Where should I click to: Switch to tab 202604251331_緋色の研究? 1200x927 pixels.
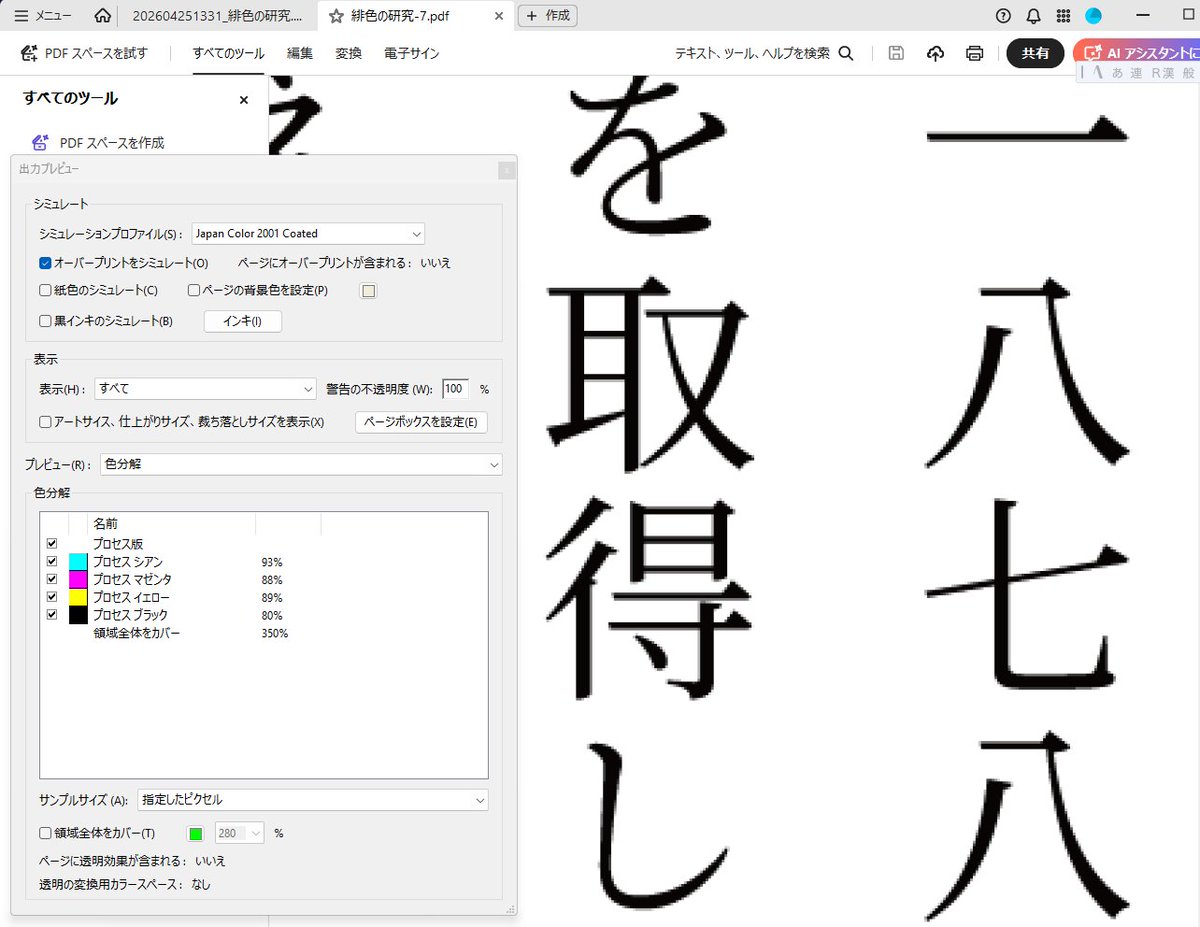[217, 15]
